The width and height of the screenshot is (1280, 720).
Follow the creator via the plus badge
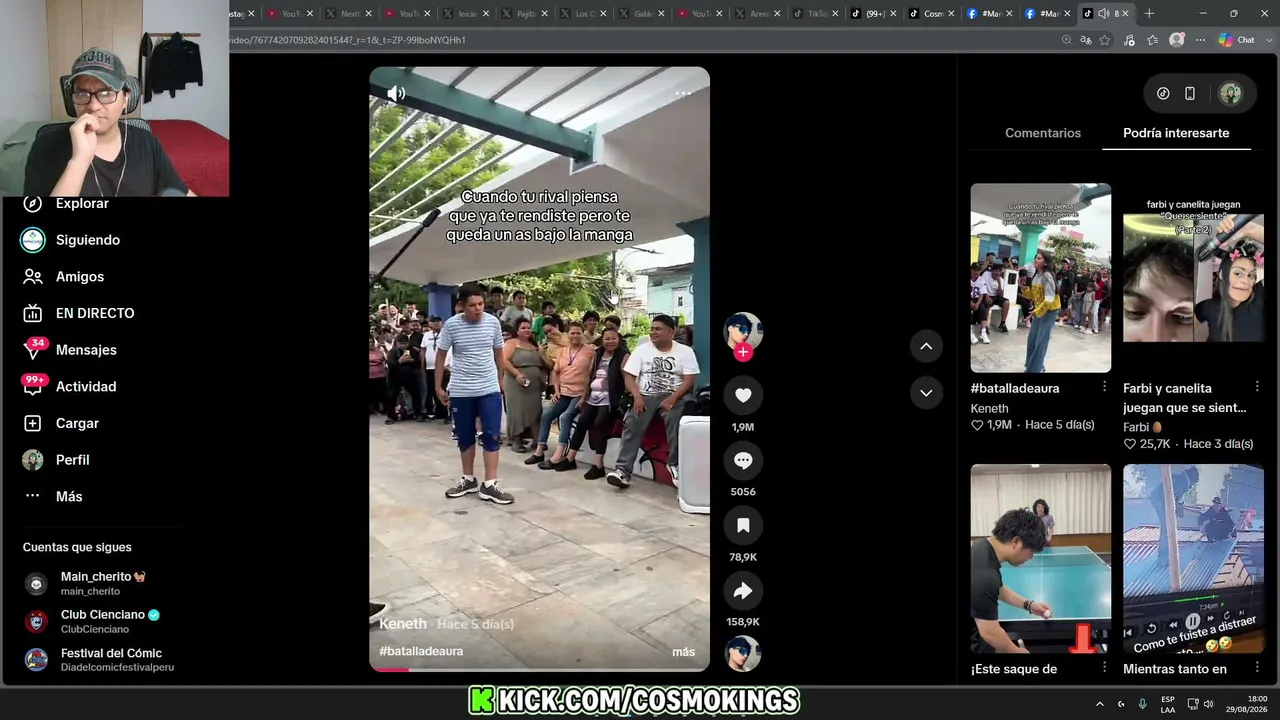click(743, 352)
